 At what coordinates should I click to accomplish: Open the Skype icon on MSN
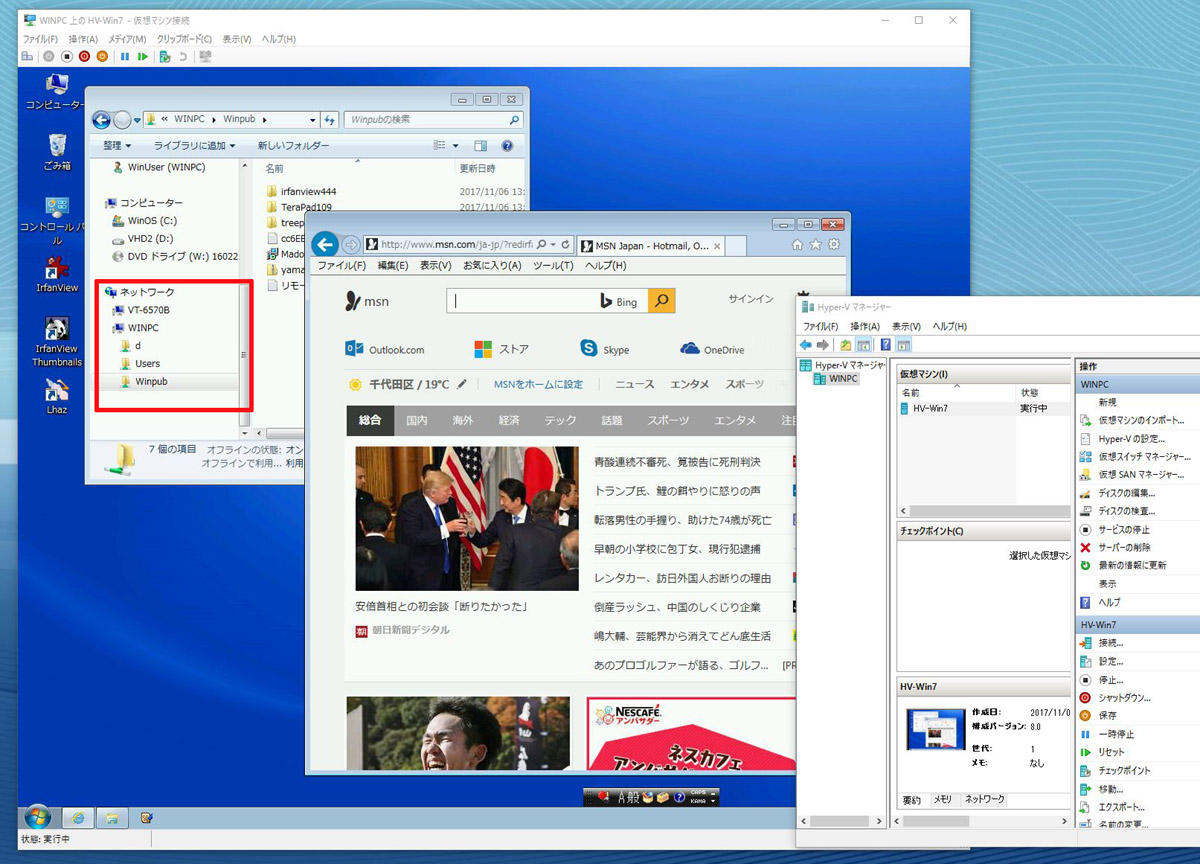tap(589, 349)
